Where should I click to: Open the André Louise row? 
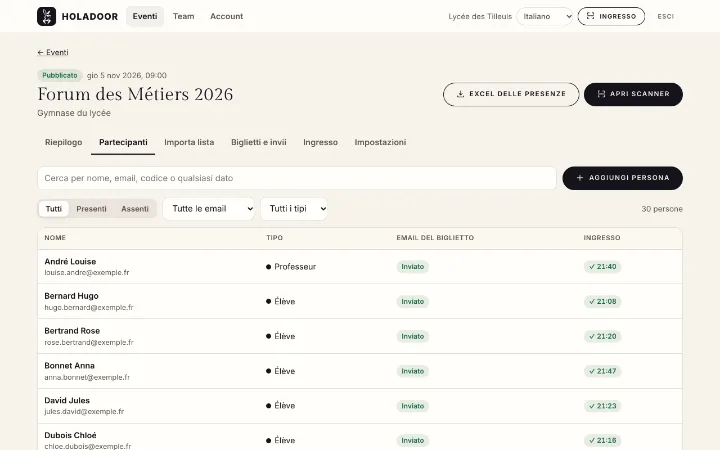click(360, 267)
